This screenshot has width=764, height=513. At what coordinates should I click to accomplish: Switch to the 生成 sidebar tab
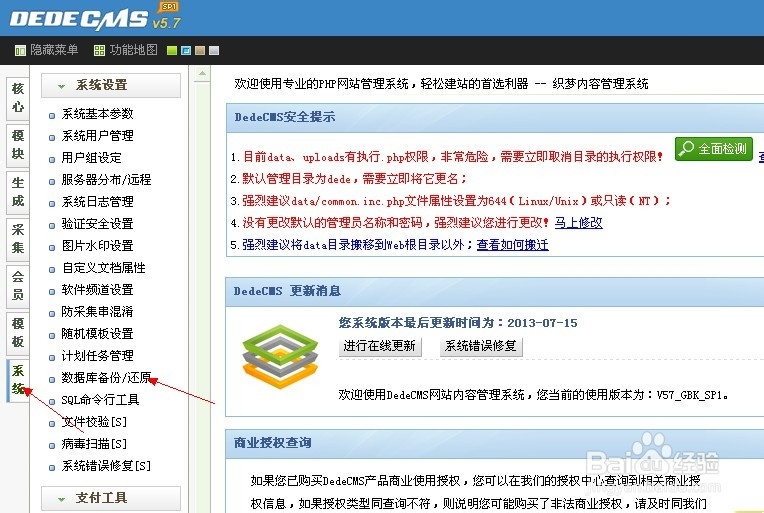[x=18, y=192]
